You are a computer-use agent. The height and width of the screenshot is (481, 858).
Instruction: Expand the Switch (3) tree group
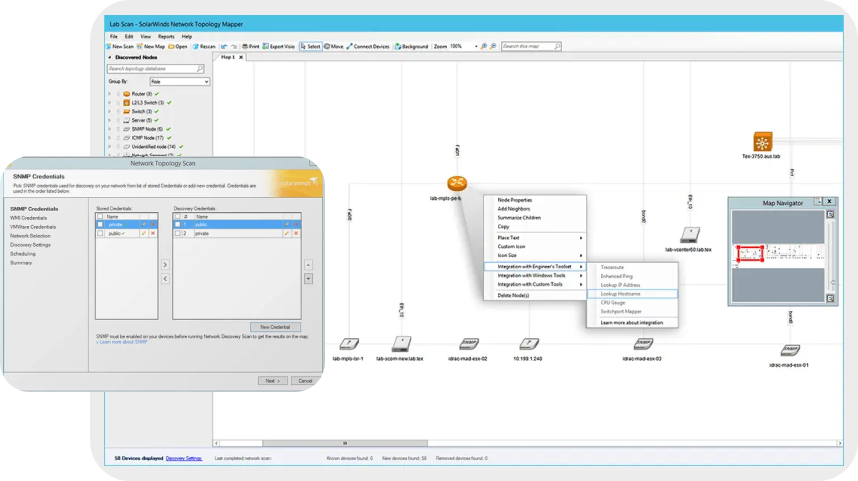[109, 111]
